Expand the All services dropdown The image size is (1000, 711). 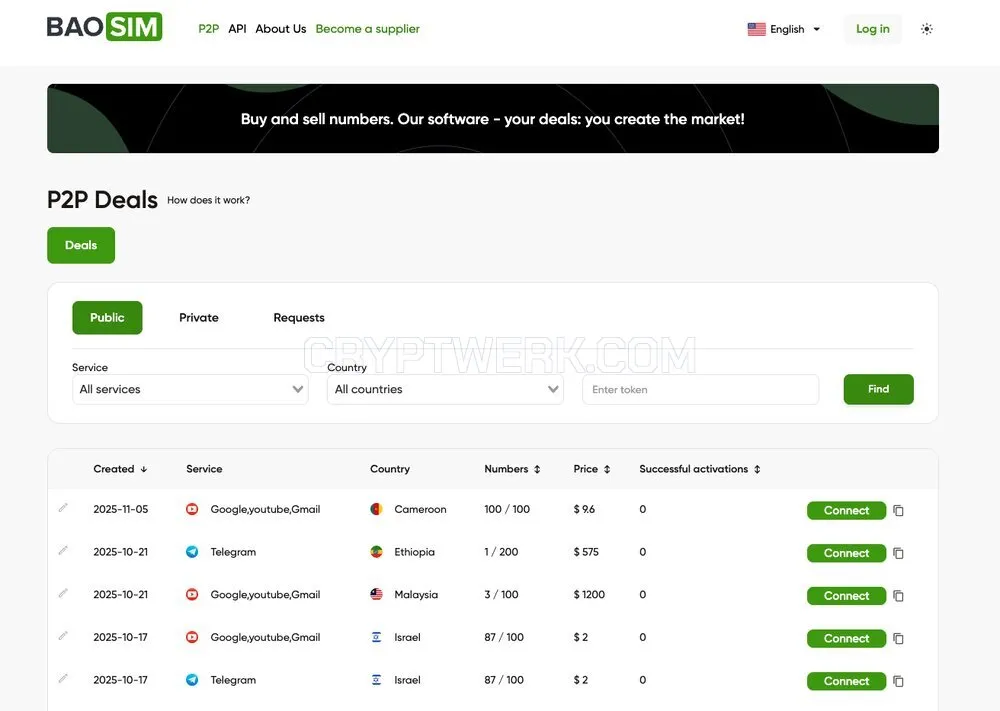tap(190, 390)
